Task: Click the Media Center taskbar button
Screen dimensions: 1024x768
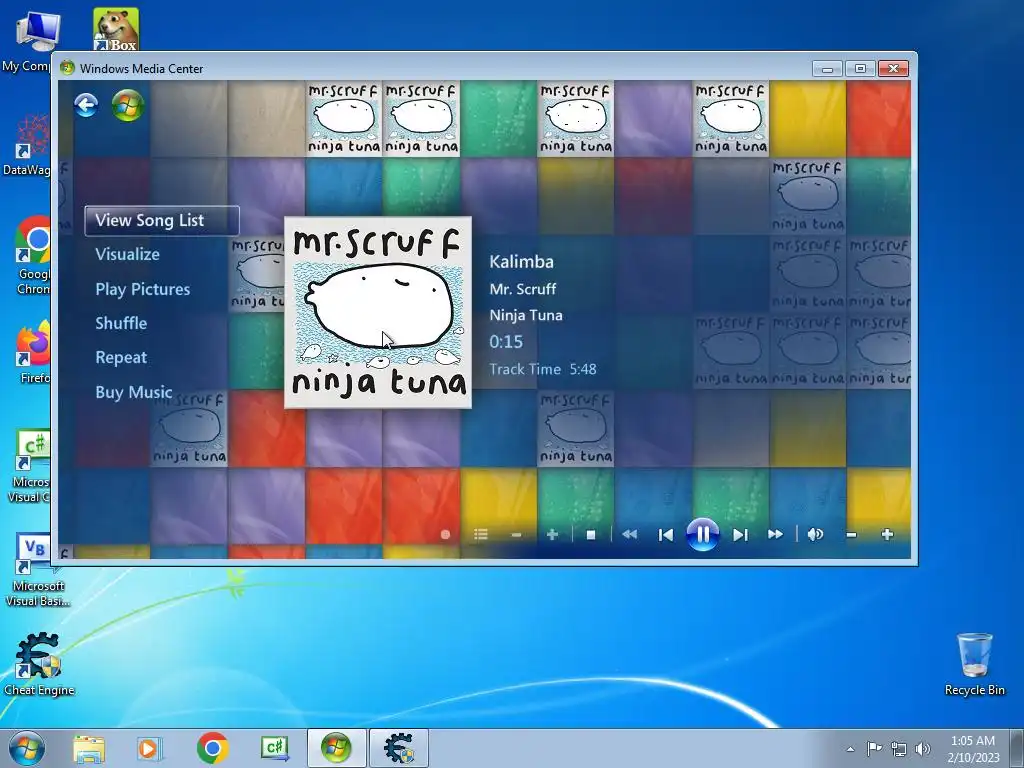Action: coord(336,748)
